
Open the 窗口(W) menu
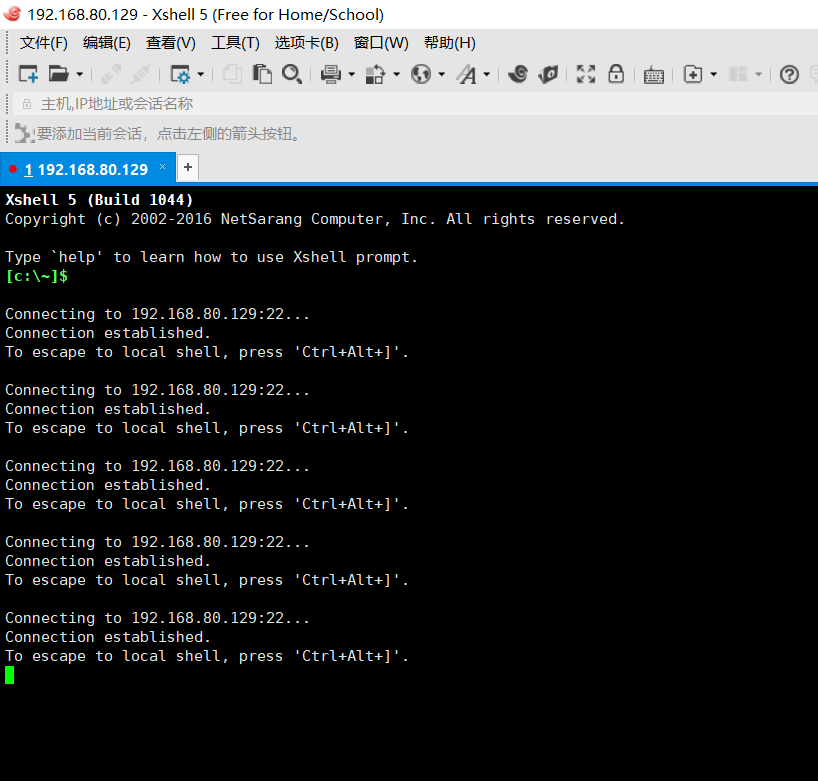(381, 43)
